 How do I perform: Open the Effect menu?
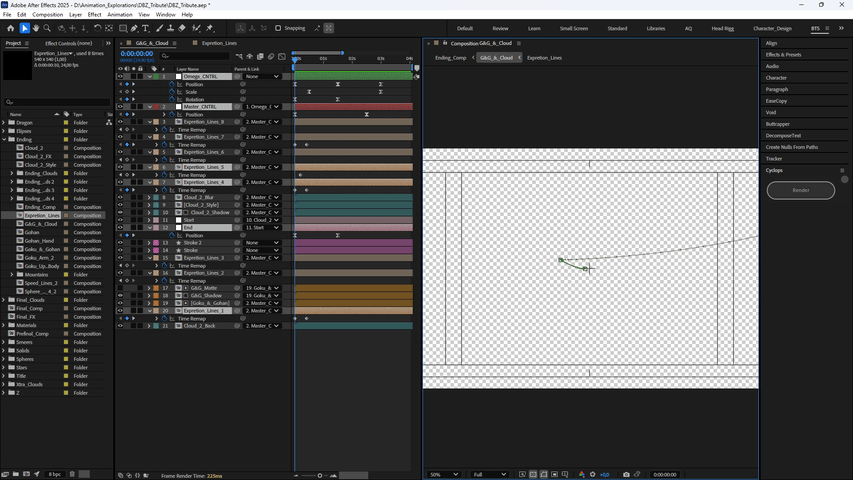tap(94, 15)
